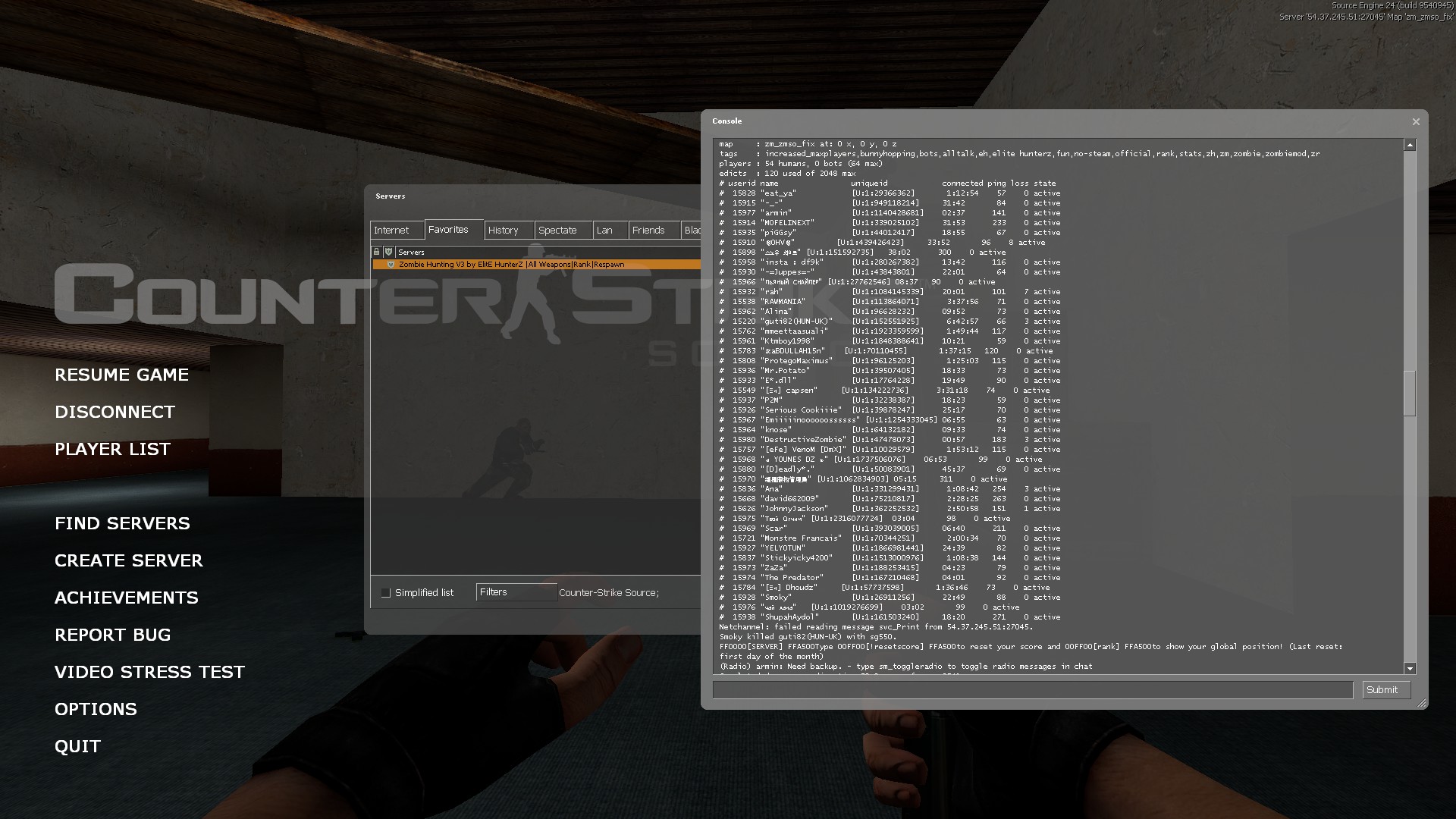Screen dimensions: 1456x819
Task: Switch to the Internet tab
Action: 397,231
